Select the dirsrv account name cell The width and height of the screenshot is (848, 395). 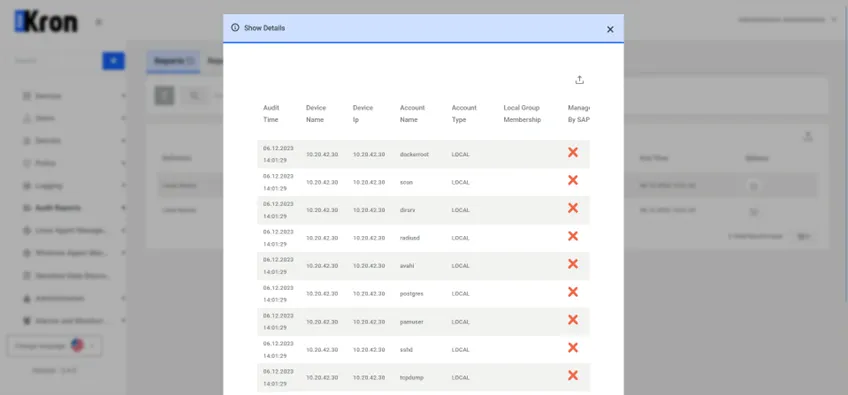(x=408, y=210)
